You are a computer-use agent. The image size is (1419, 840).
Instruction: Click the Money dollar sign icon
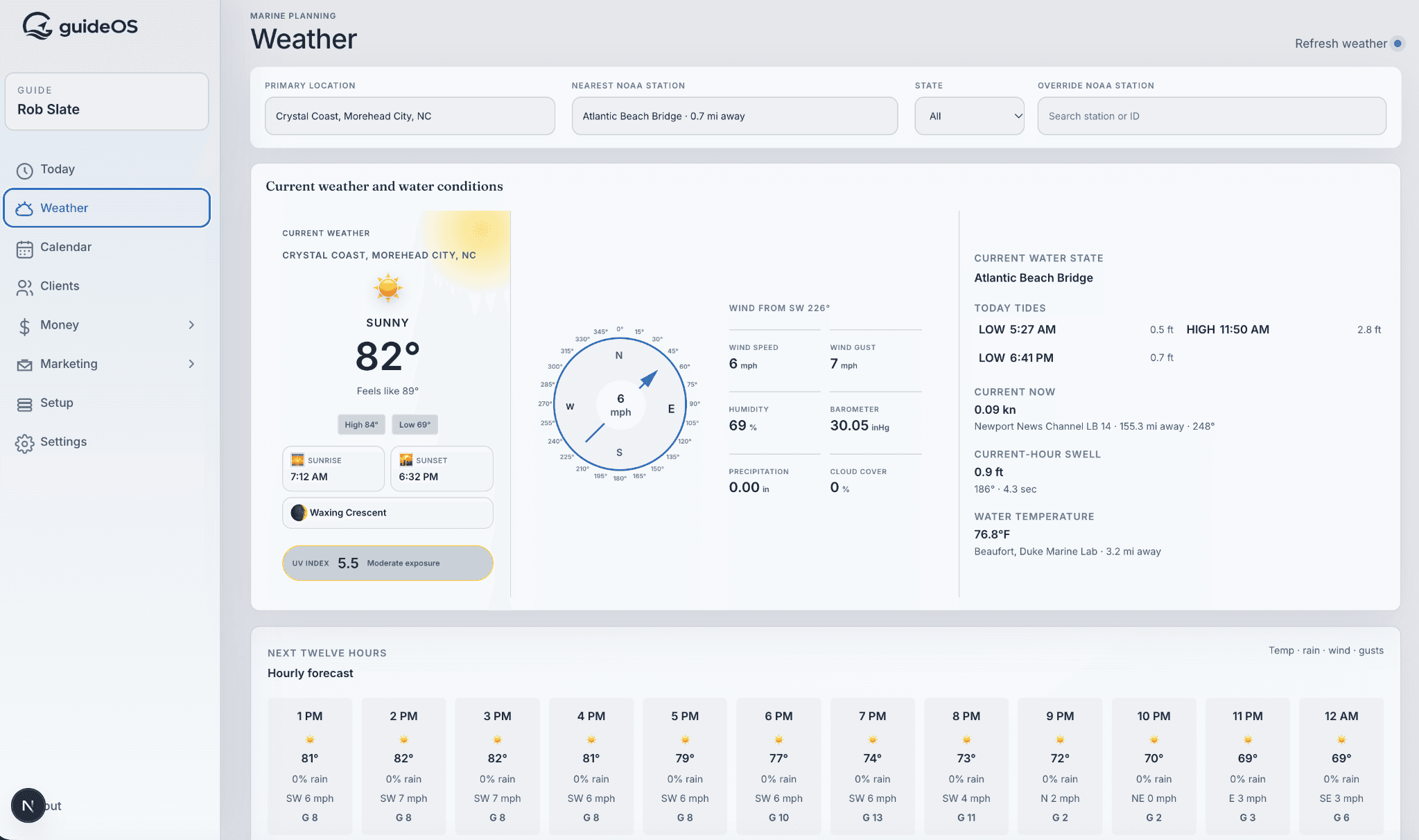point(24,326)
